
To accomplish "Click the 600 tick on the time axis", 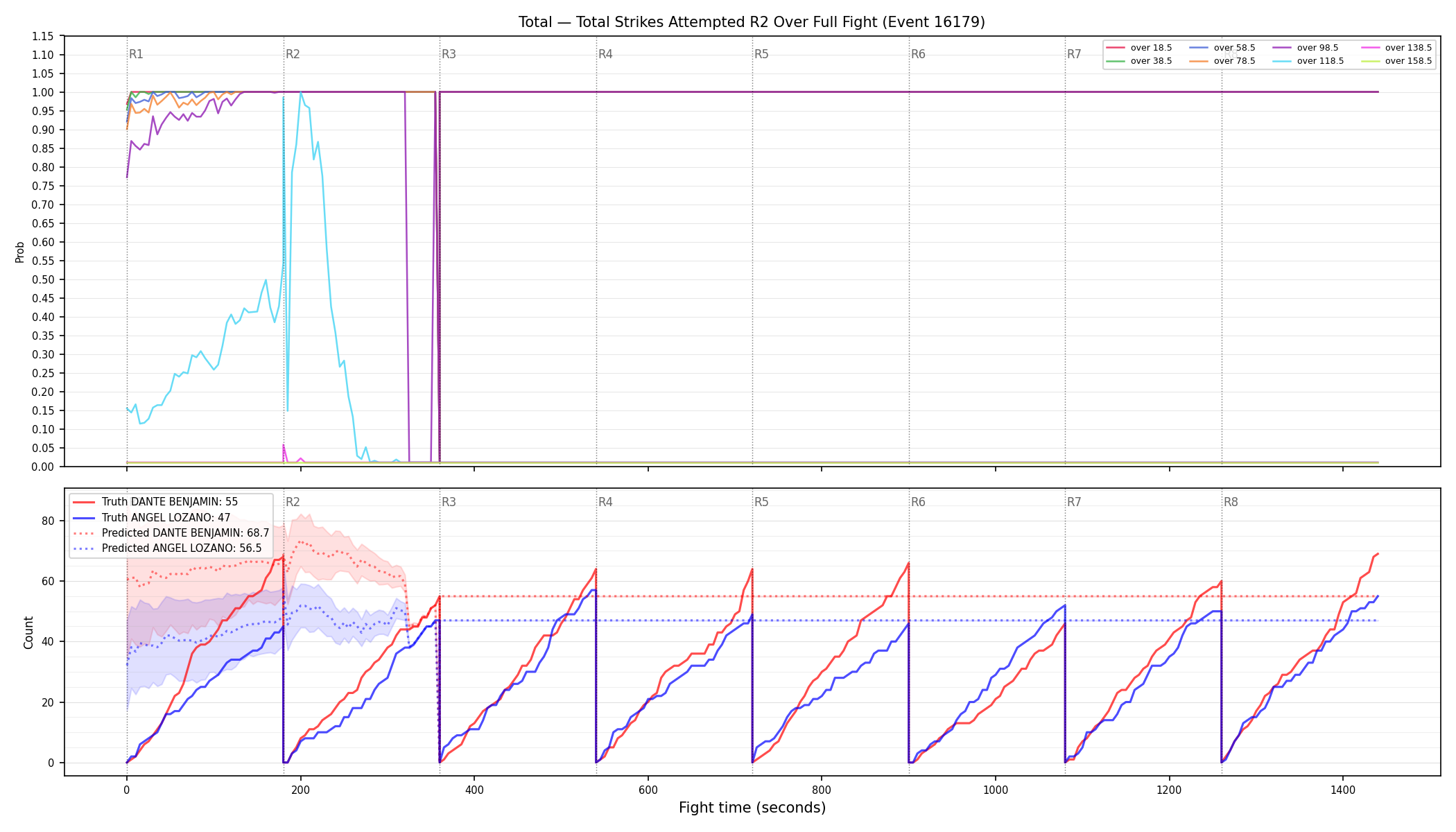I will pos(648,790).
